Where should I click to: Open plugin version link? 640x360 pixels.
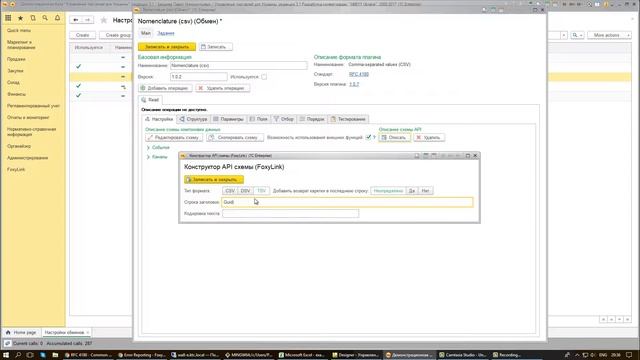click(x=354, y=84)
